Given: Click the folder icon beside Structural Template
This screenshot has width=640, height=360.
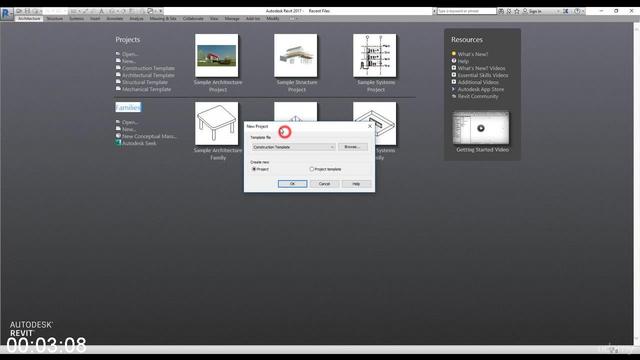Looking at the screenshot, I should pyautogui.click(x=118, y=82).
